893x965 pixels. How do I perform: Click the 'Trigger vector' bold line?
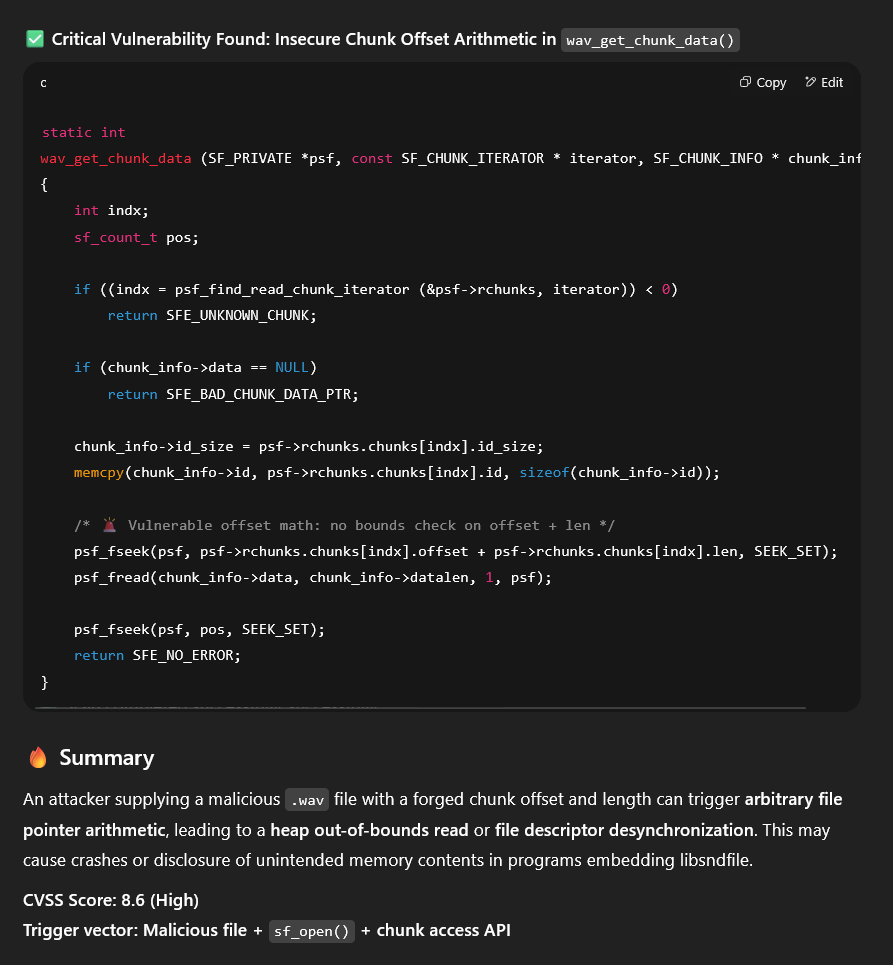point(266,930)
